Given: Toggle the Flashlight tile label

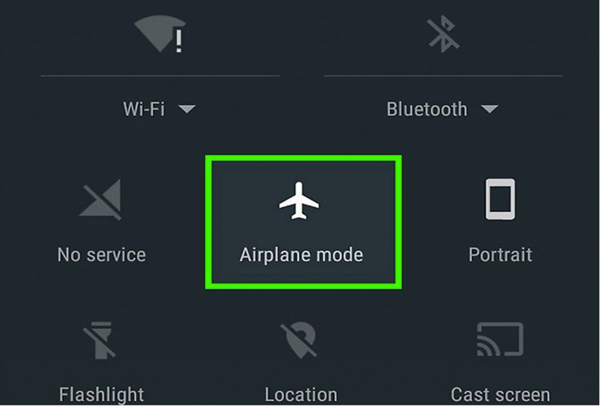Looking at the screenshot, I should click(101, 395).
